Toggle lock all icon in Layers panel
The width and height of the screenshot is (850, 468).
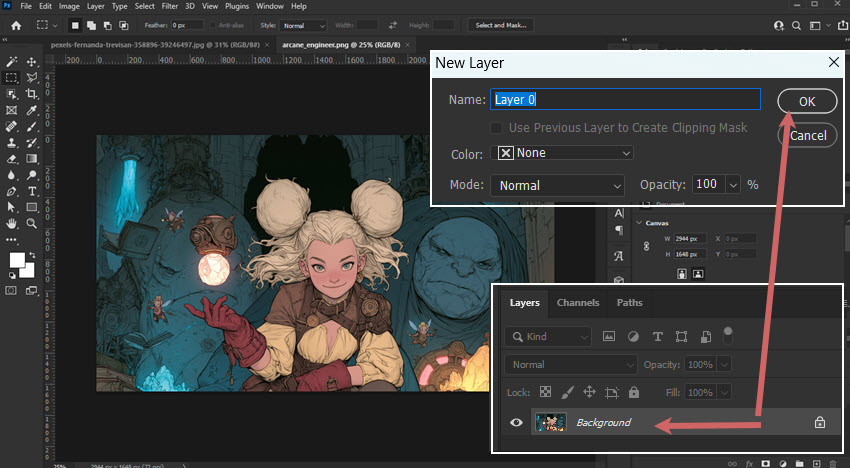(634, 392)
